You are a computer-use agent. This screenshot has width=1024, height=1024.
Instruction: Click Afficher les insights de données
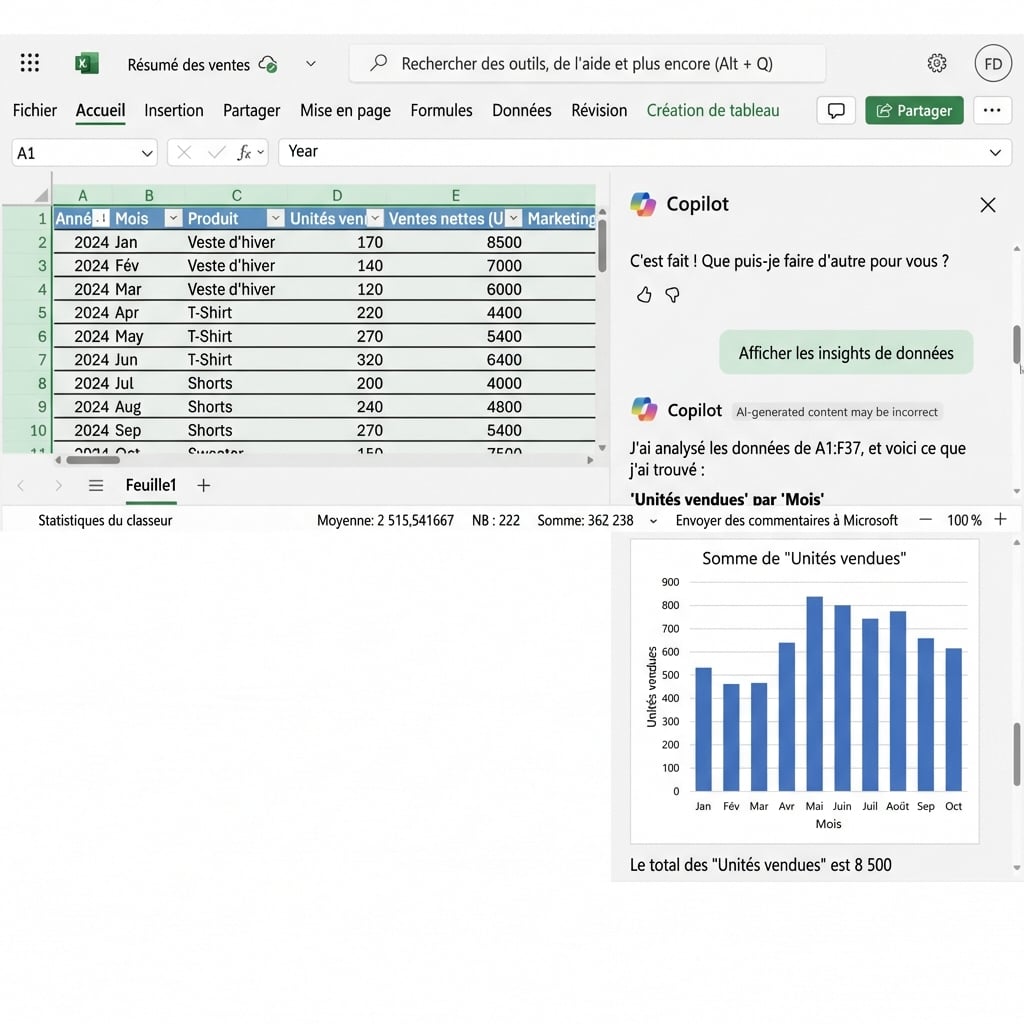[x=845, y=352]
